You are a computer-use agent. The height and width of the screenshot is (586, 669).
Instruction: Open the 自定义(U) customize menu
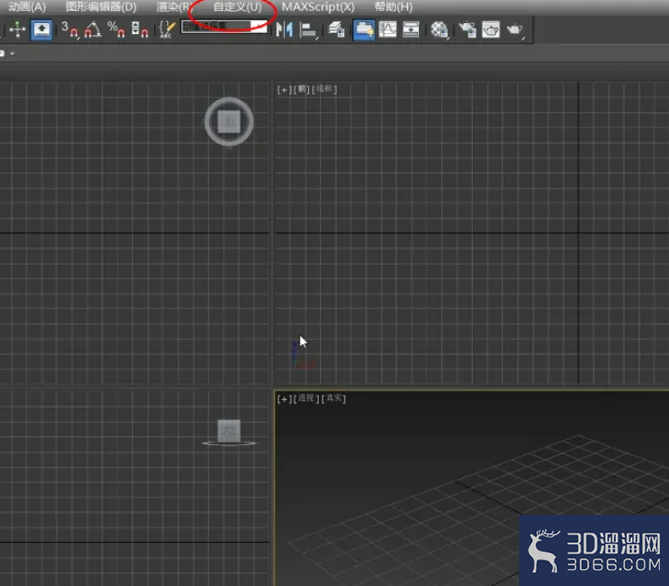pos(237,7)
